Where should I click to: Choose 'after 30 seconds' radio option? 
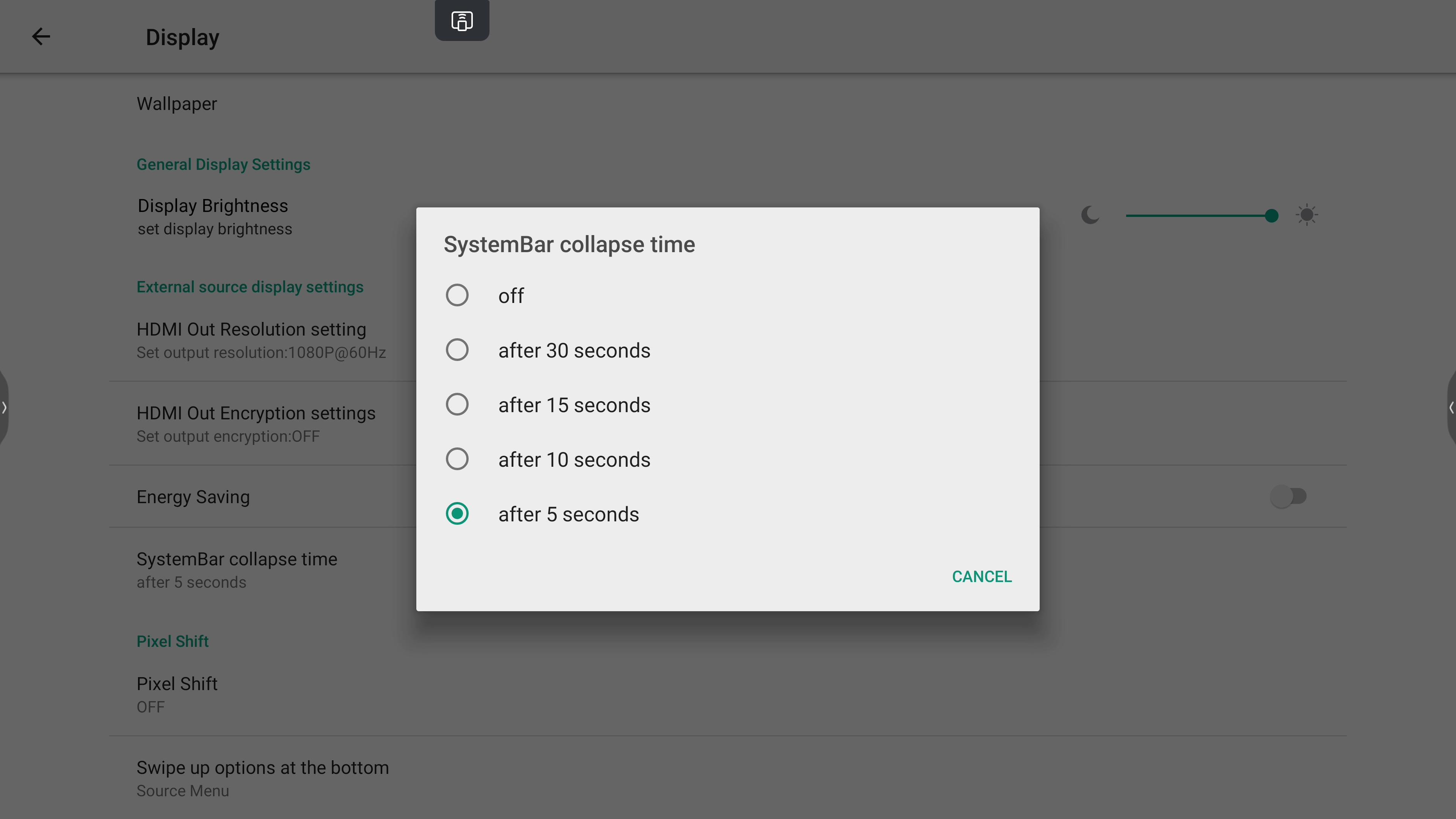[728, 350]
